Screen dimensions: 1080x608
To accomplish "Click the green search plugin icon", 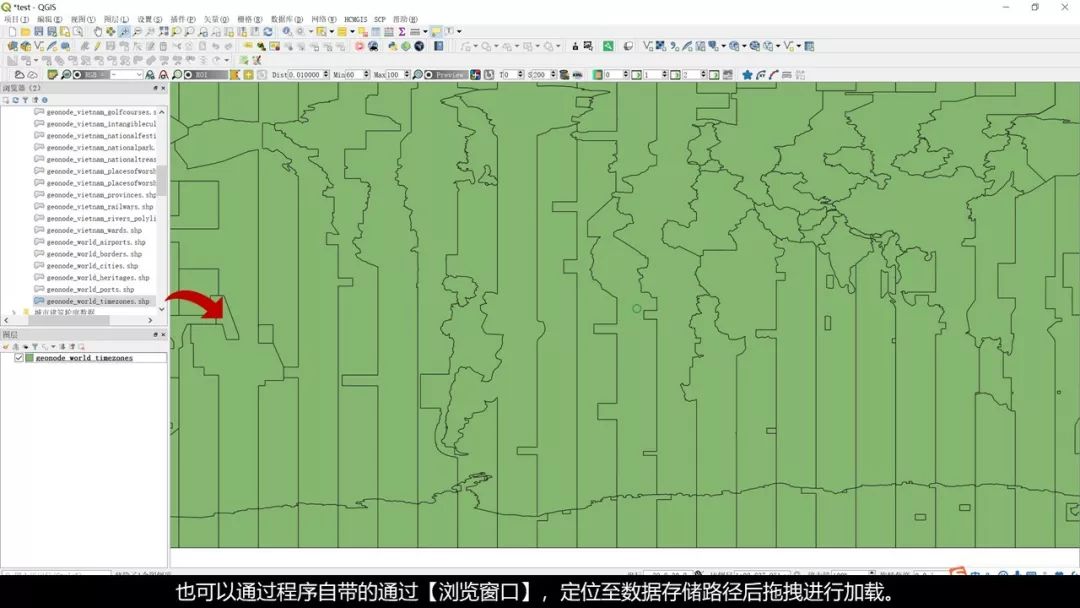I will coord(608,46).
